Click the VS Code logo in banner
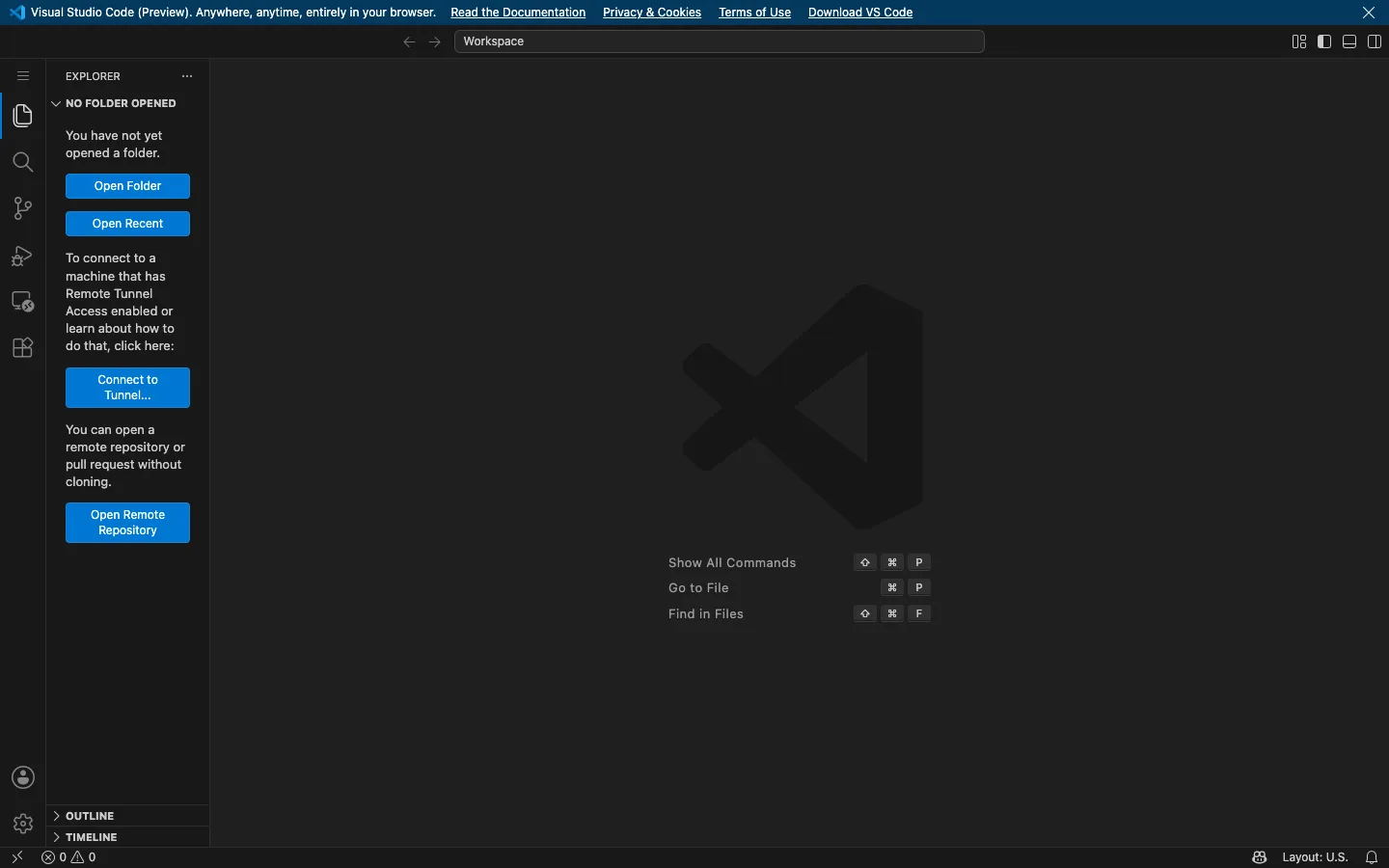 click(x=16, y=13)
